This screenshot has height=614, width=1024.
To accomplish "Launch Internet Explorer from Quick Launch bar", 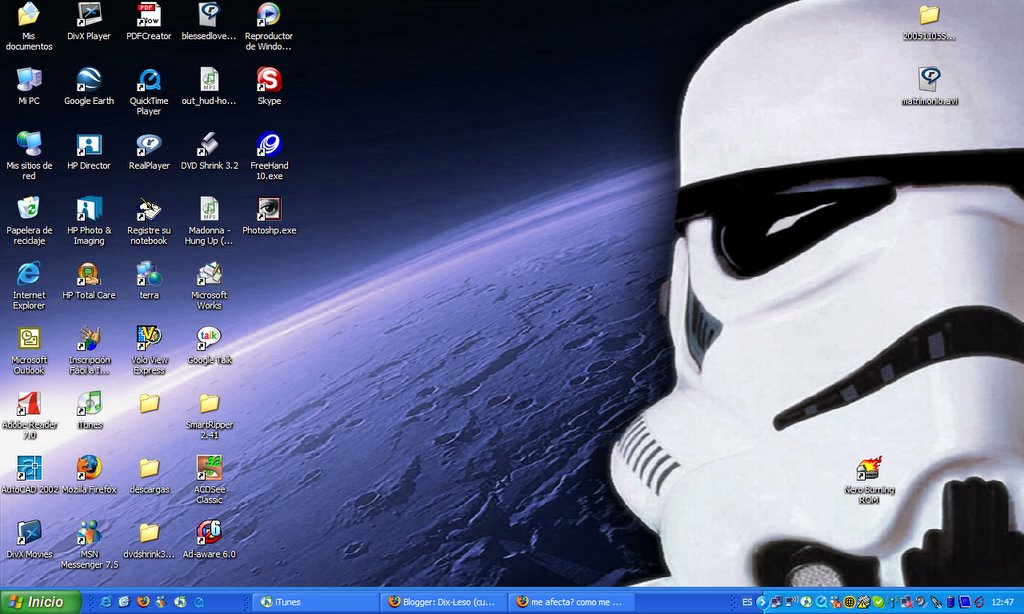I will pos(105,602).
